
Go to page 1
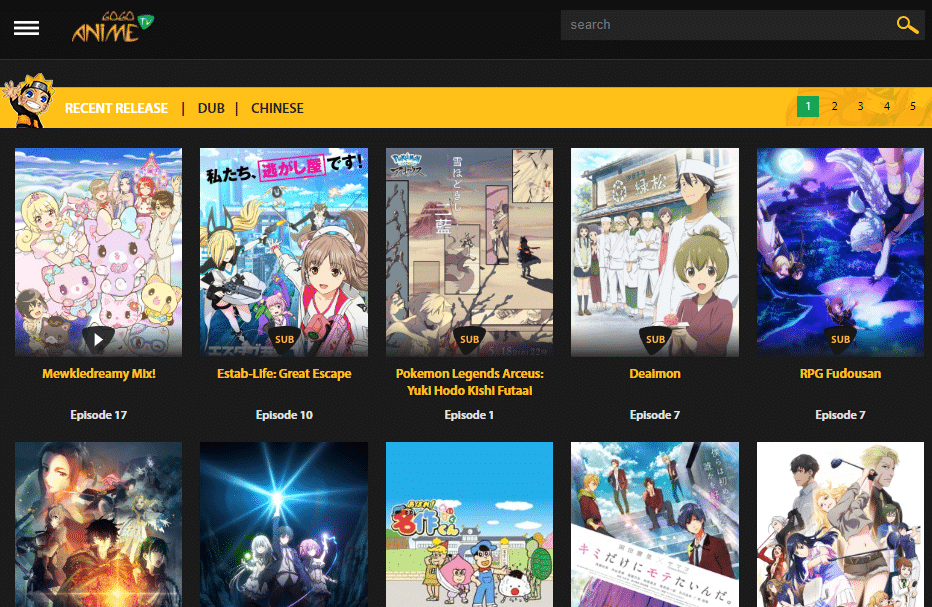pos(808,106)
